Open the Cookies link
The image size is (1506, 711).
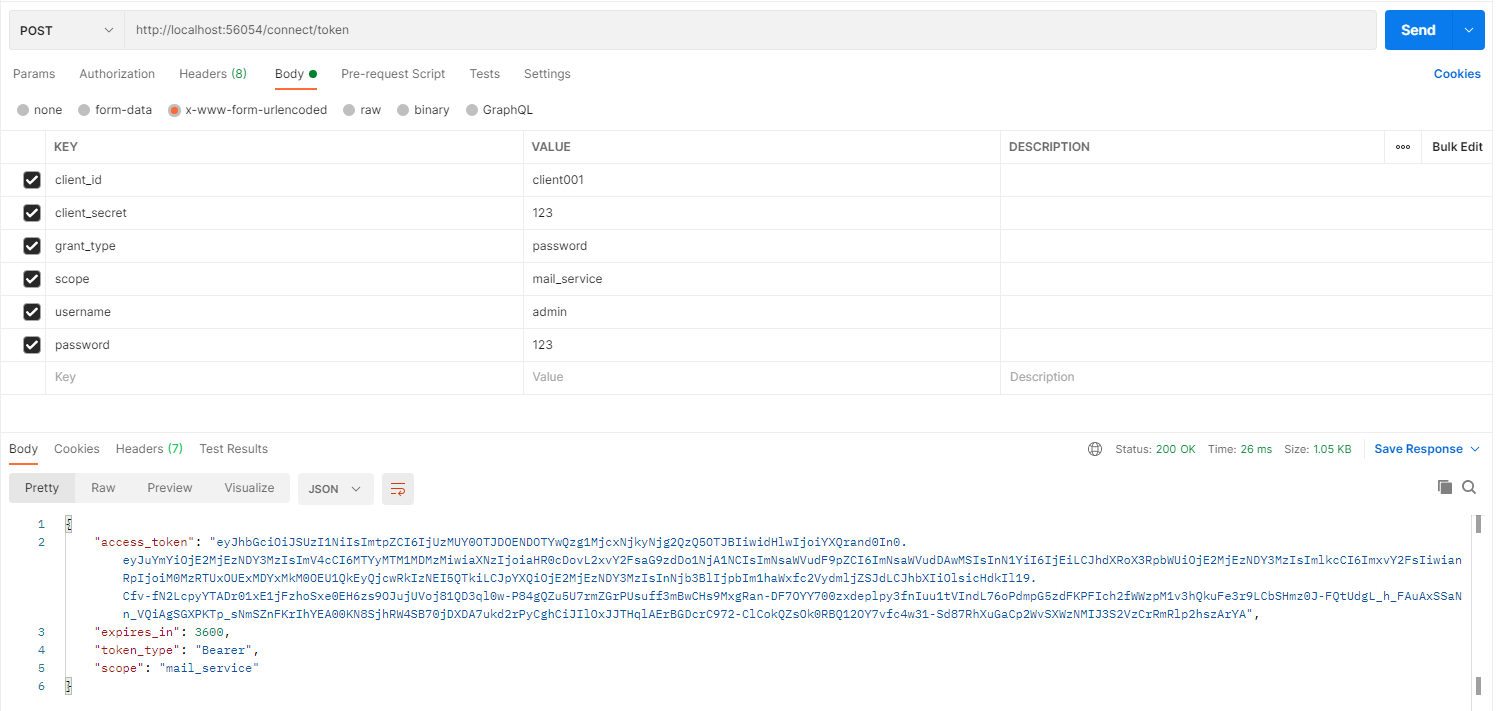(x=1457, y=74)
